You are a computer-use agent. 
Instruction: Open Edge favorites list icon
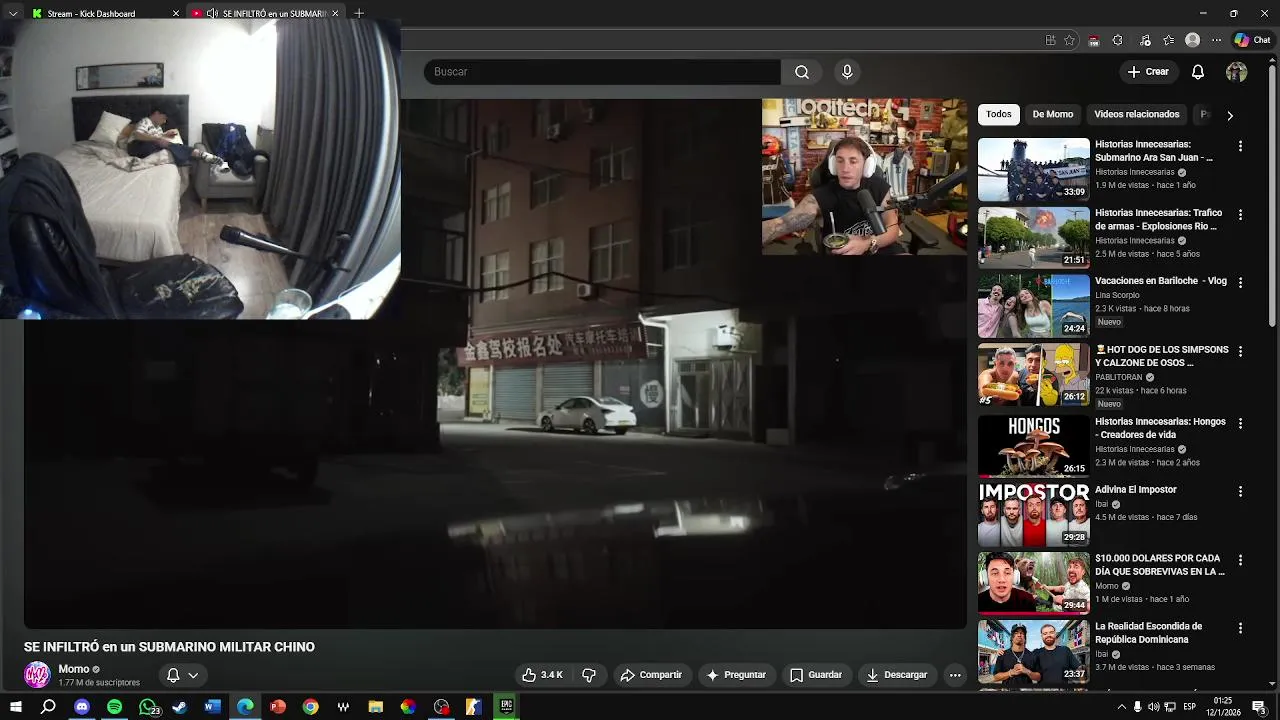click(1168, 40)
